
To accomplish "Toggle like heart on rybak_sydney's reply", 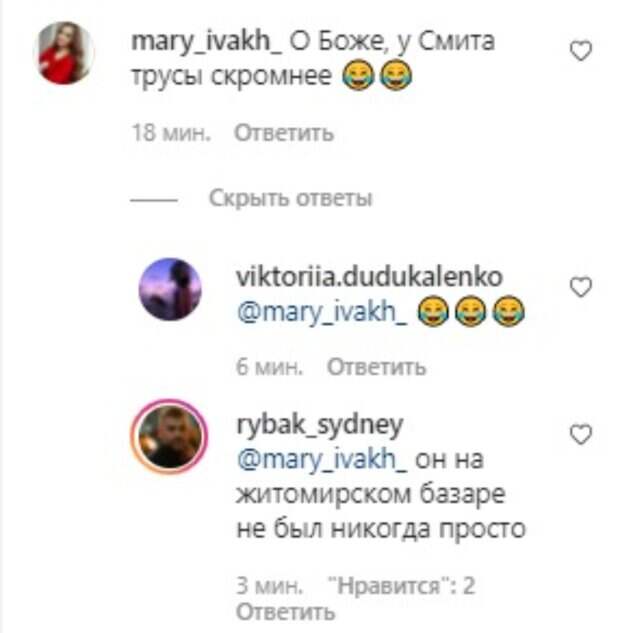I will [580, 434].
